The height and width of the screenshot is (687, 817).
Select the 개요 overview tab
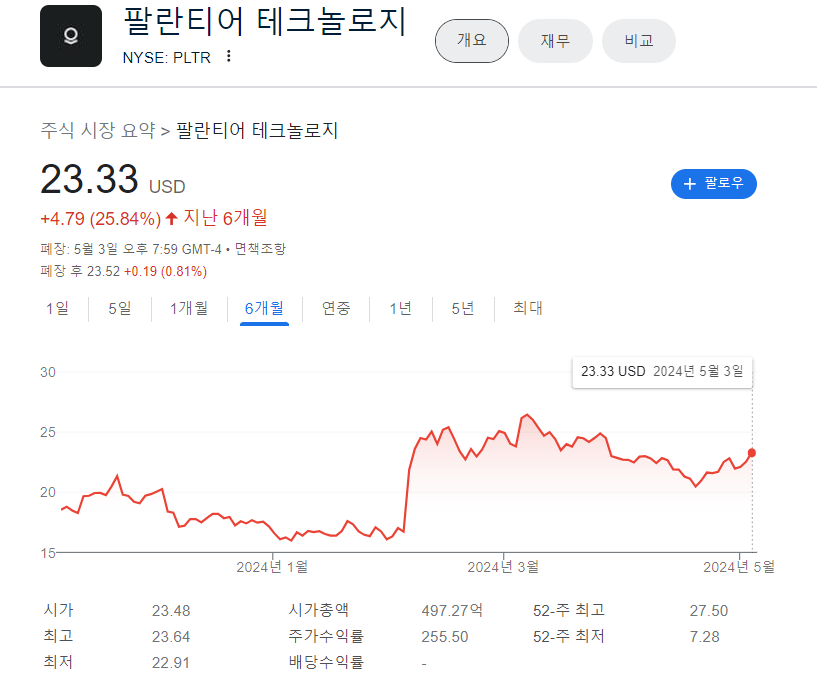tap(472, 41)
